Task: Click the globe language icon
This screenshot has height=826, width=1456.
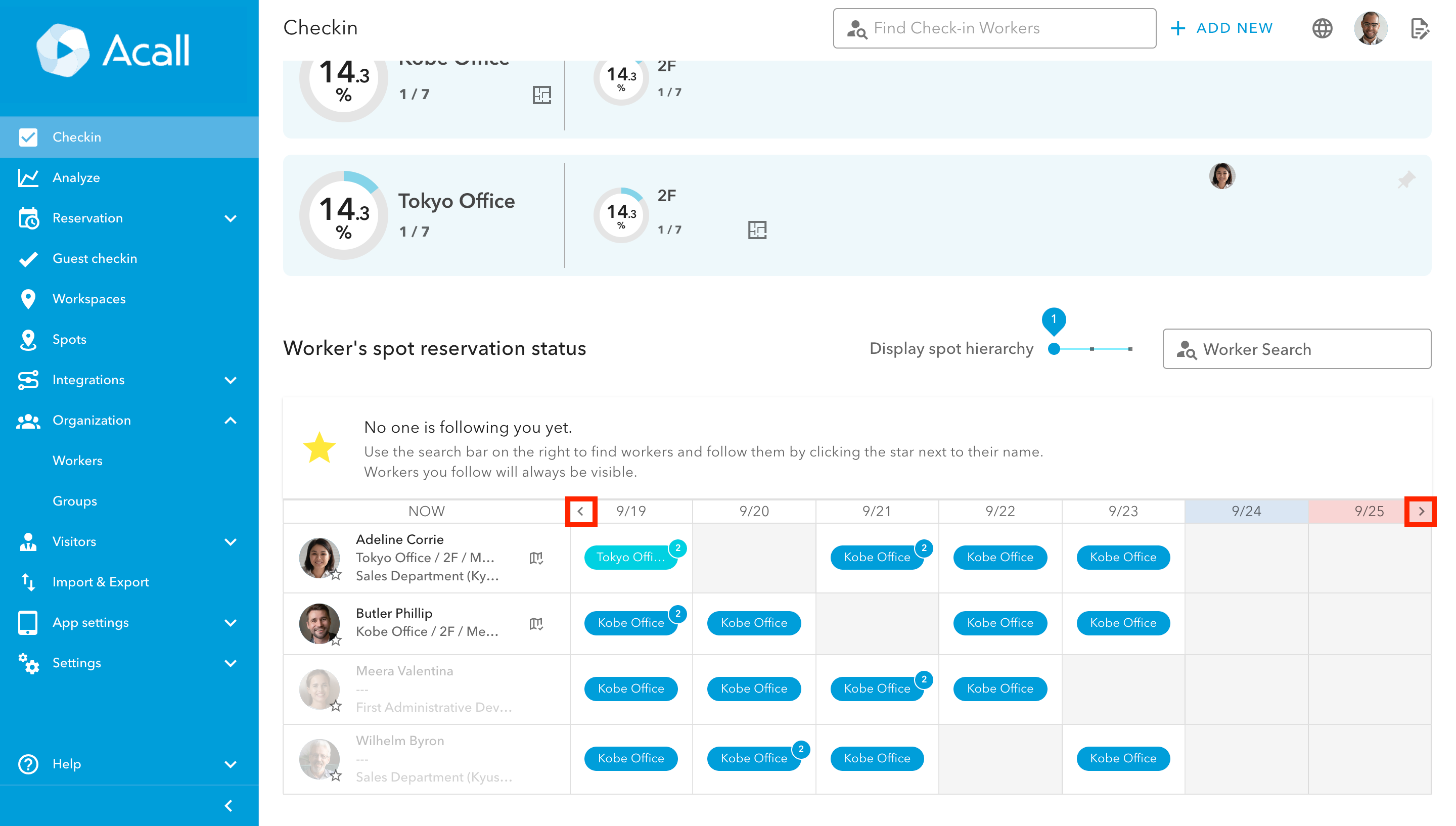Action: 1322,28
